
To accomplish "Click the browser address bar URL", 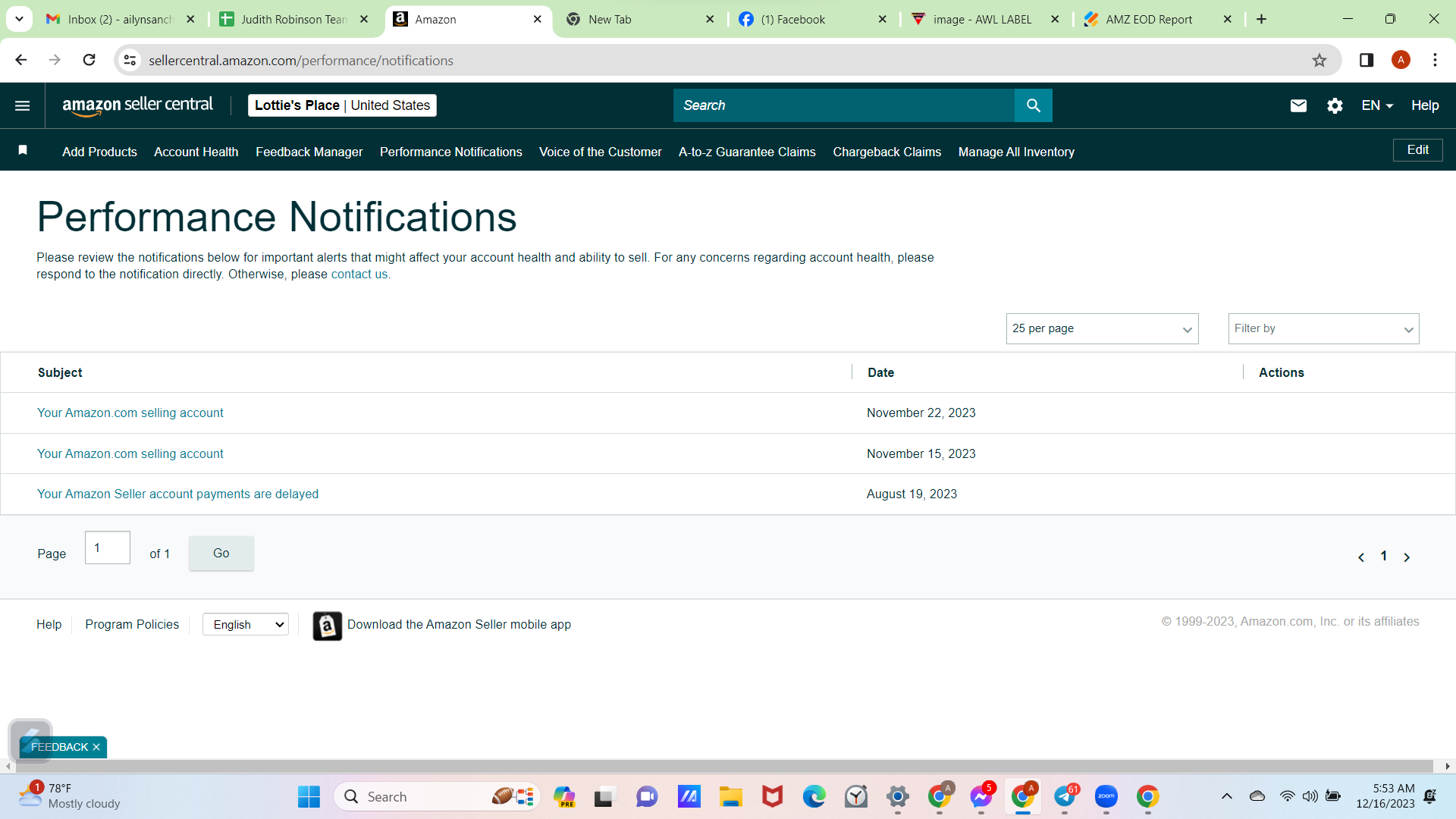I will coord(300,61).
